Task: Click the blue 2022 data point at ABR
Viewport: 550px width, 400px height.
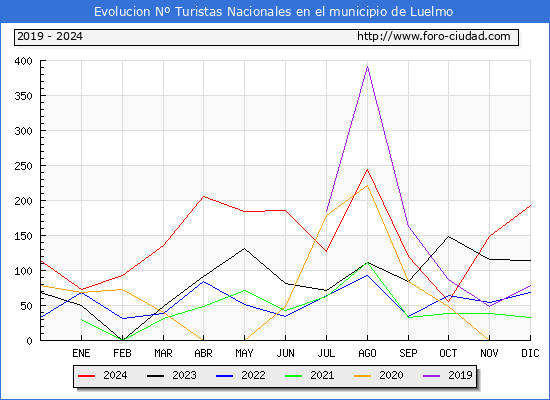Action: 203,281
